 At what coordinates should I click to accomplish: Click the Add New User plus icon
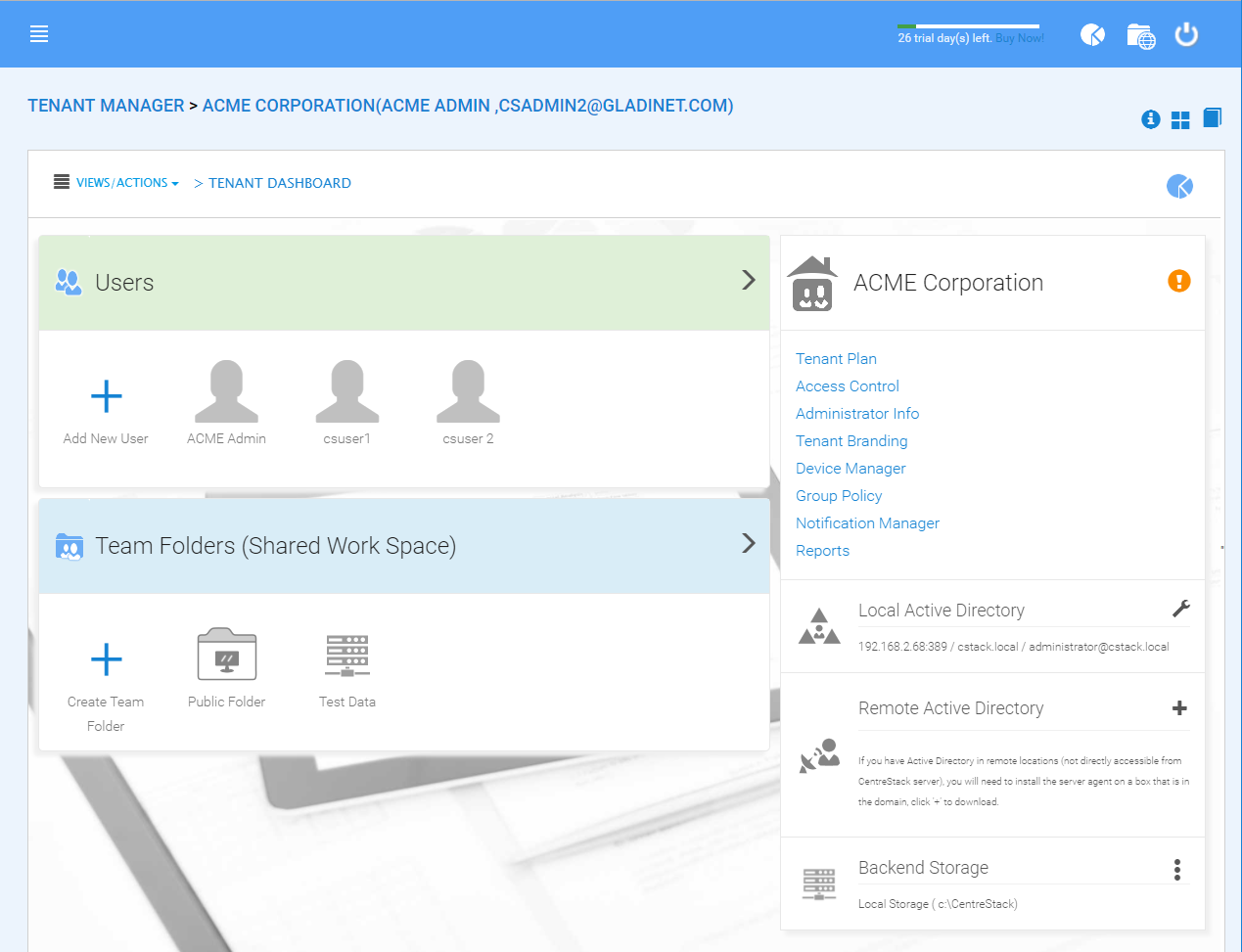point(106,396)
